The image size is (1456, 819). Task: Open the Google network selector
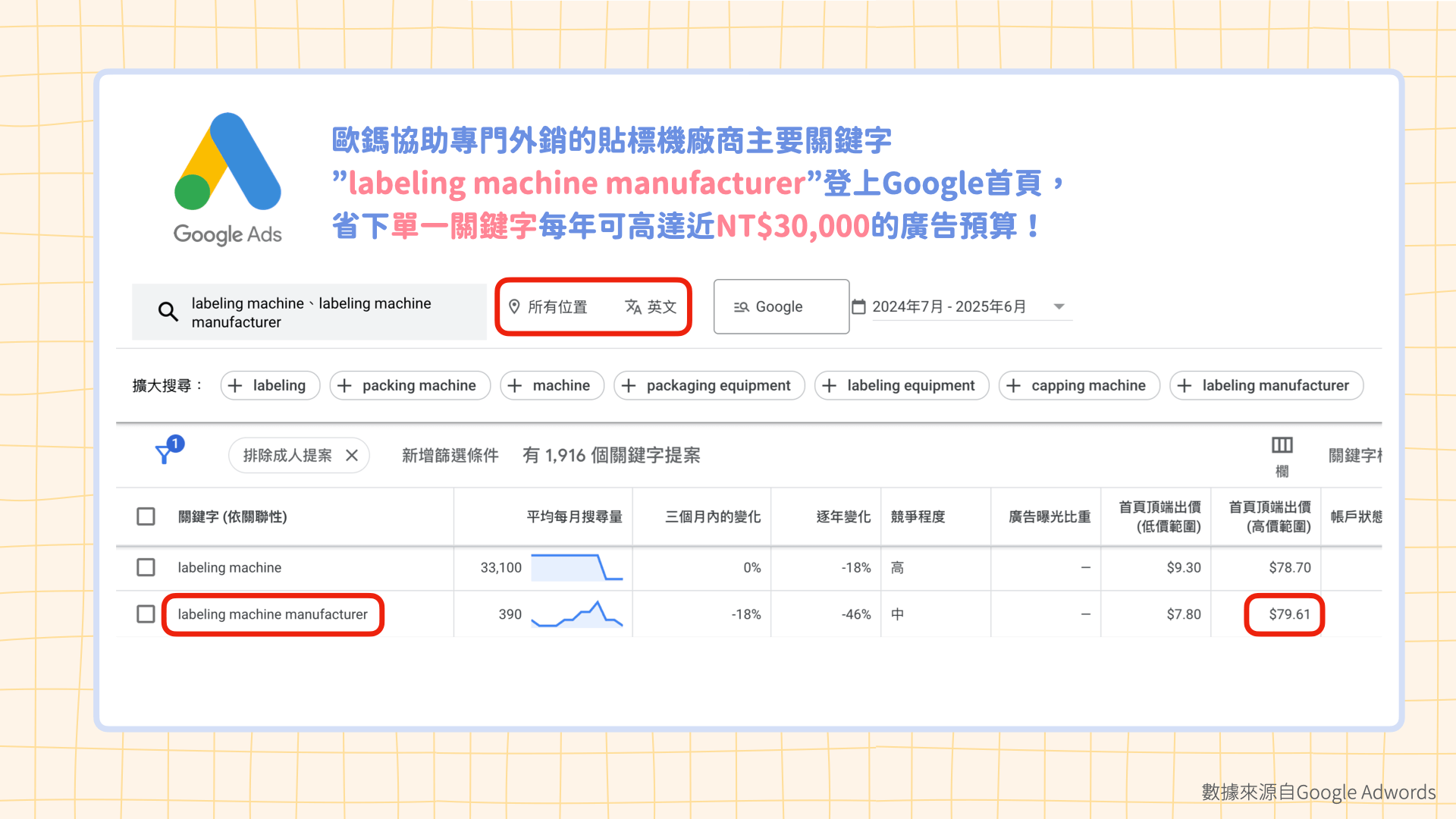[x=780, y=306]
